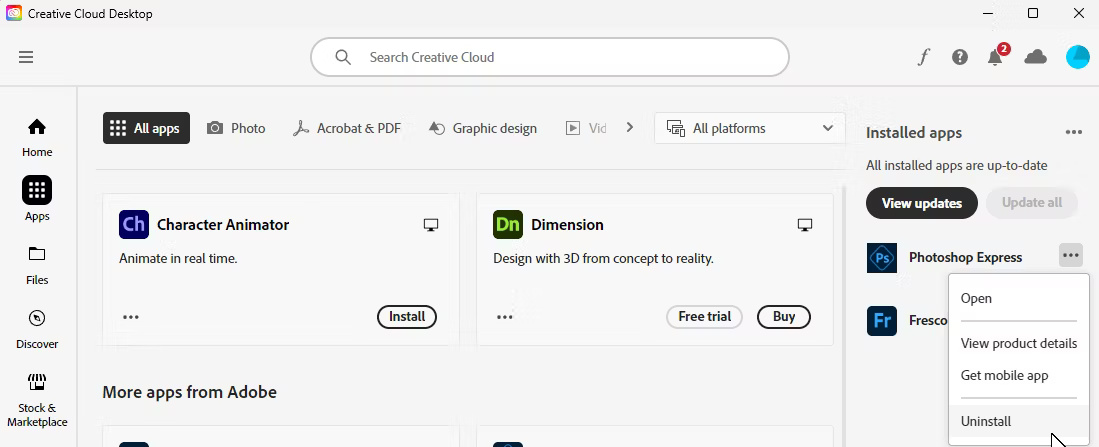This screenshot has height=447, width=1099.
Task: Click the Photoshop Express app icon
Action: [882, 258]
